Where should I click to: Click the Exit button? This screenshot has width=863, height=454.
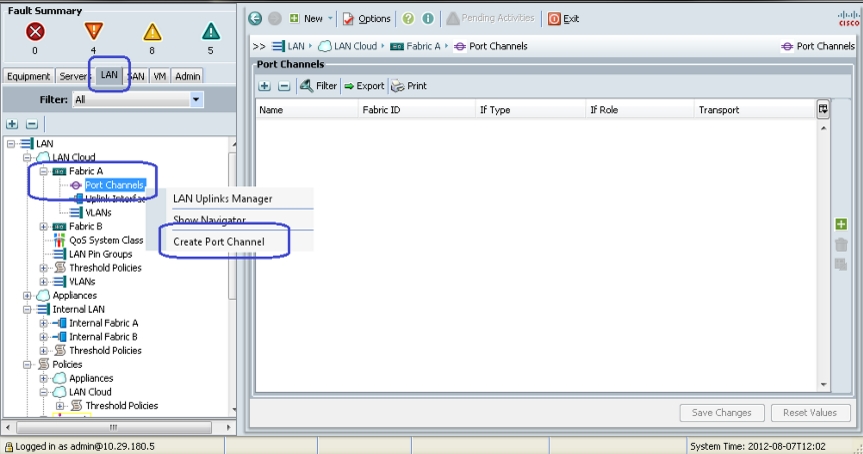tap(564, 19)
